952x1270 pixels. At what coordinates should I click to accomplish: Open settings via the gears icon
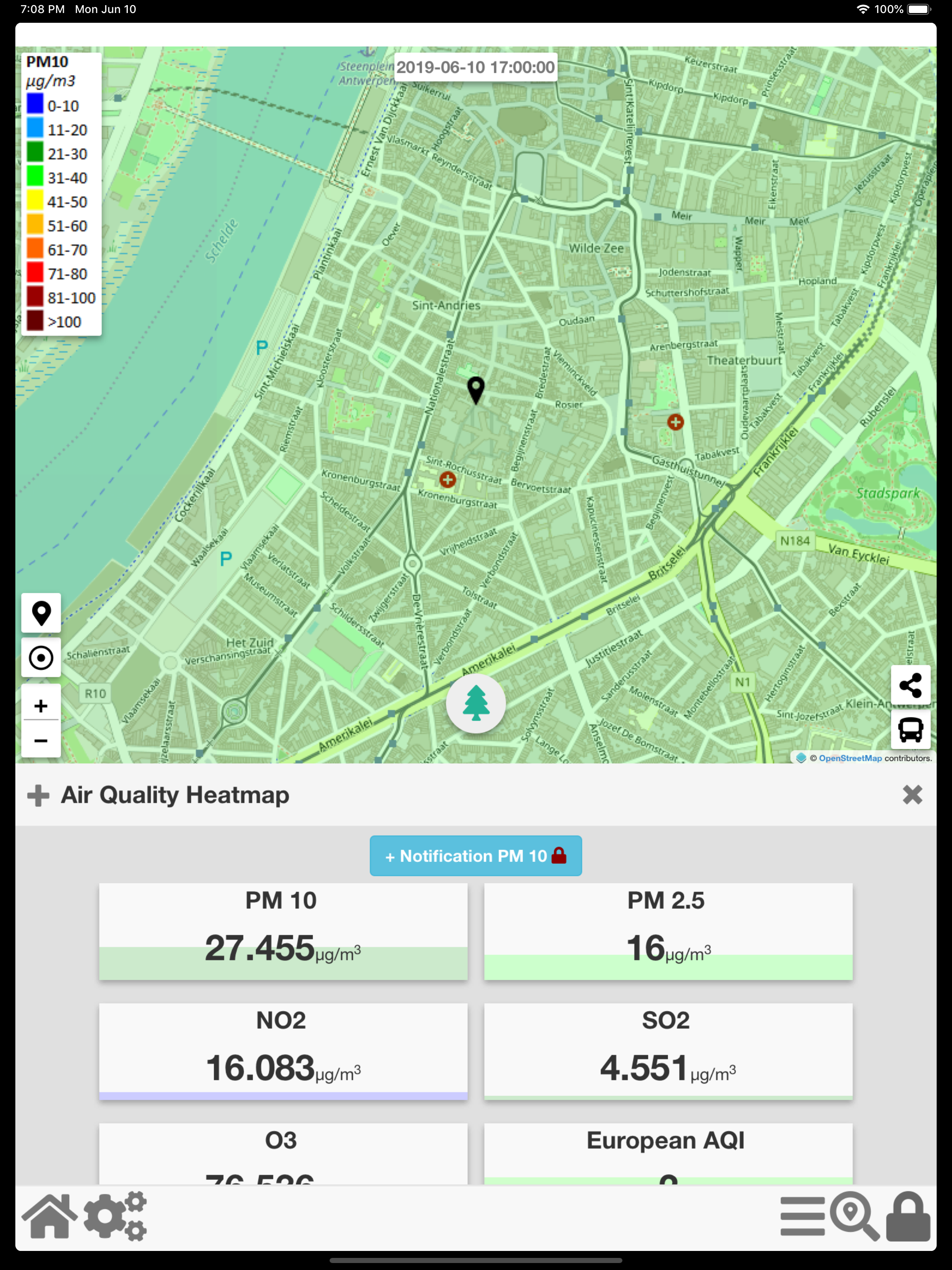coord(115,1216)
